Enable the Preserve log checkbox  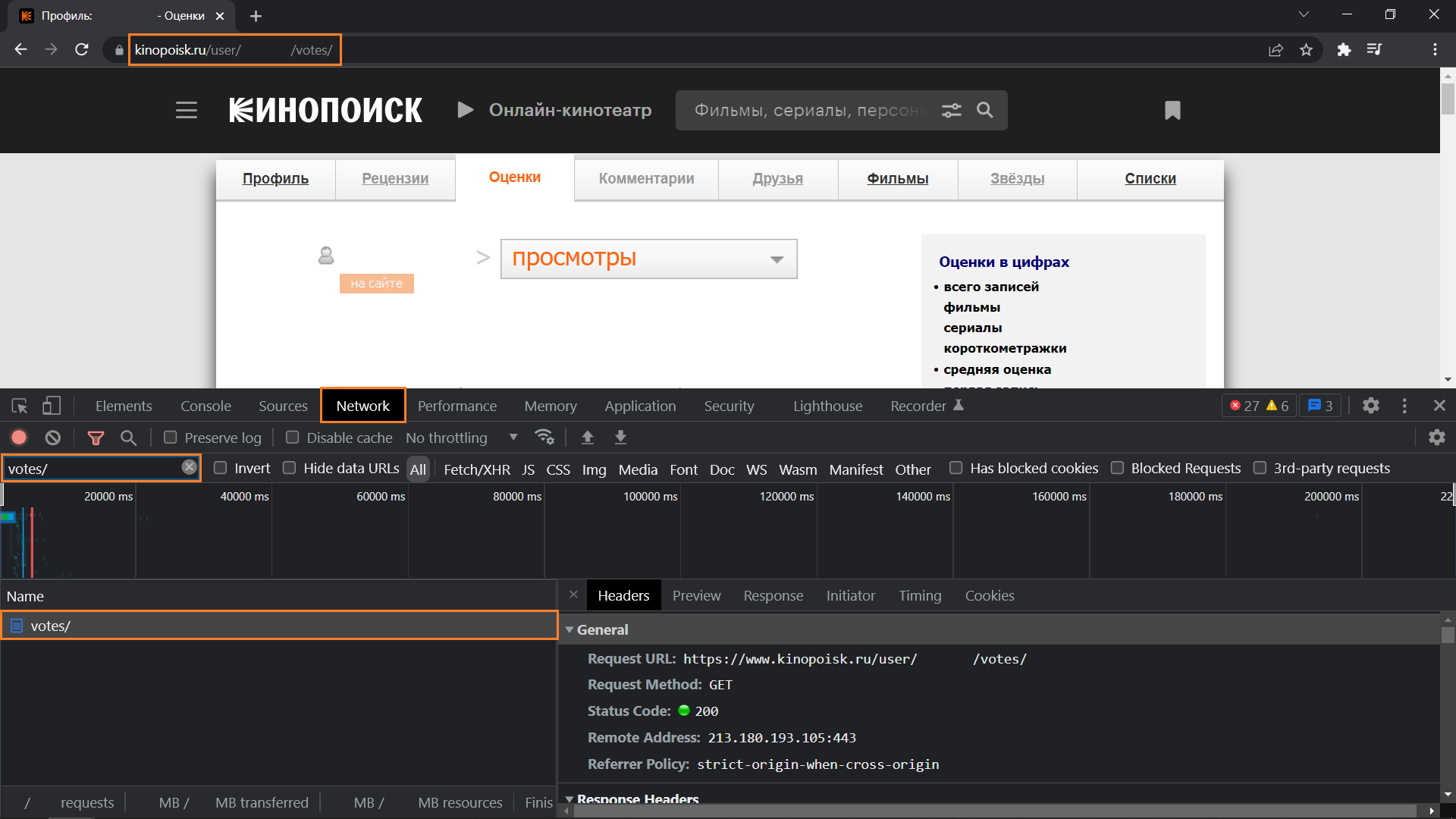pos(171,438)
